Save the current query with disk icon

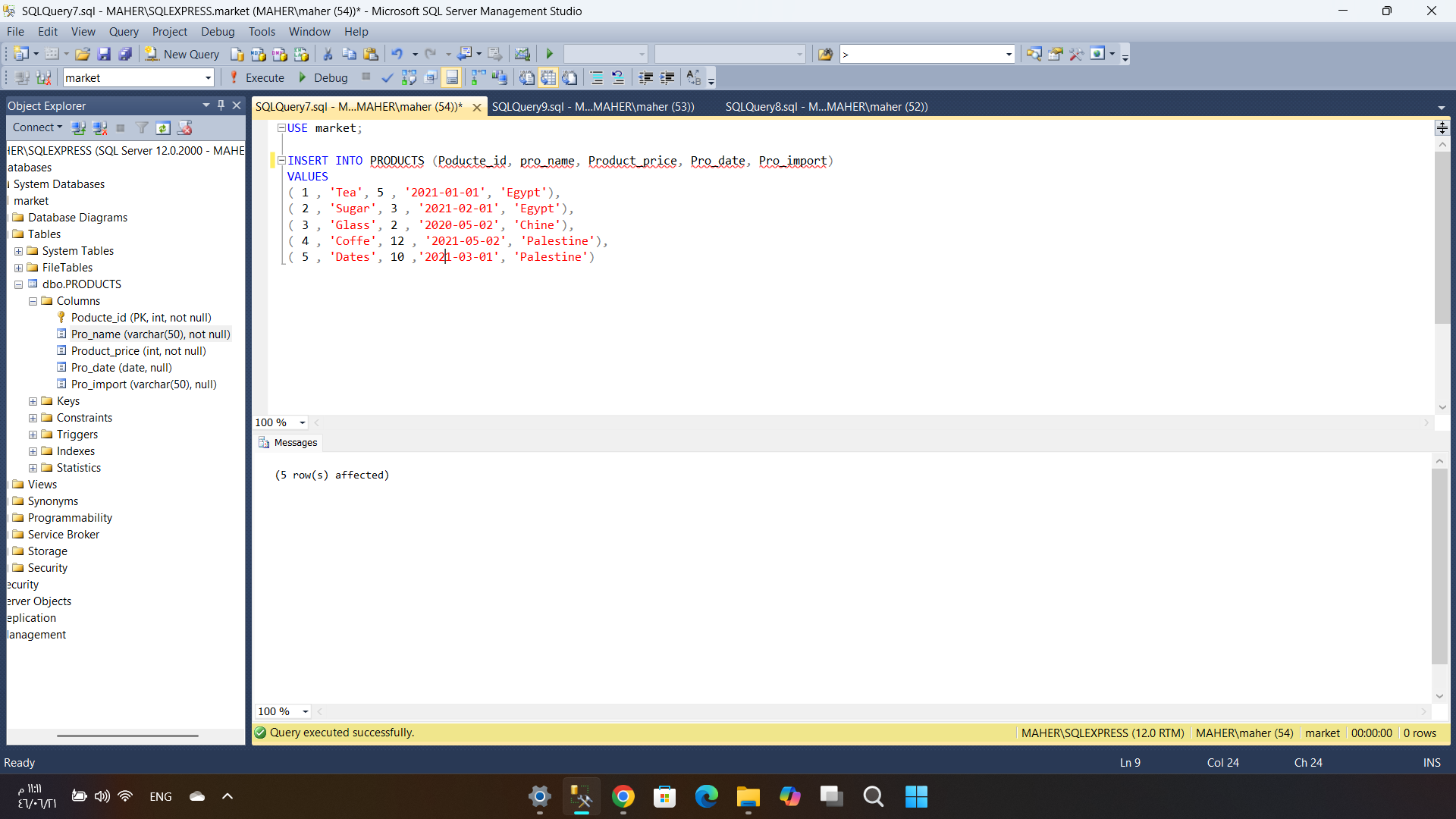(104, 54)
